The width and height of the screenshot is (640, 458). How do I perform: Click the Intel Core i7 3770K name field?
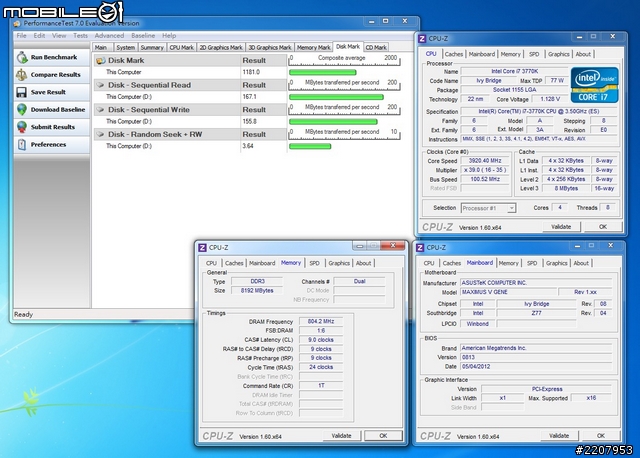click(514, 71)
